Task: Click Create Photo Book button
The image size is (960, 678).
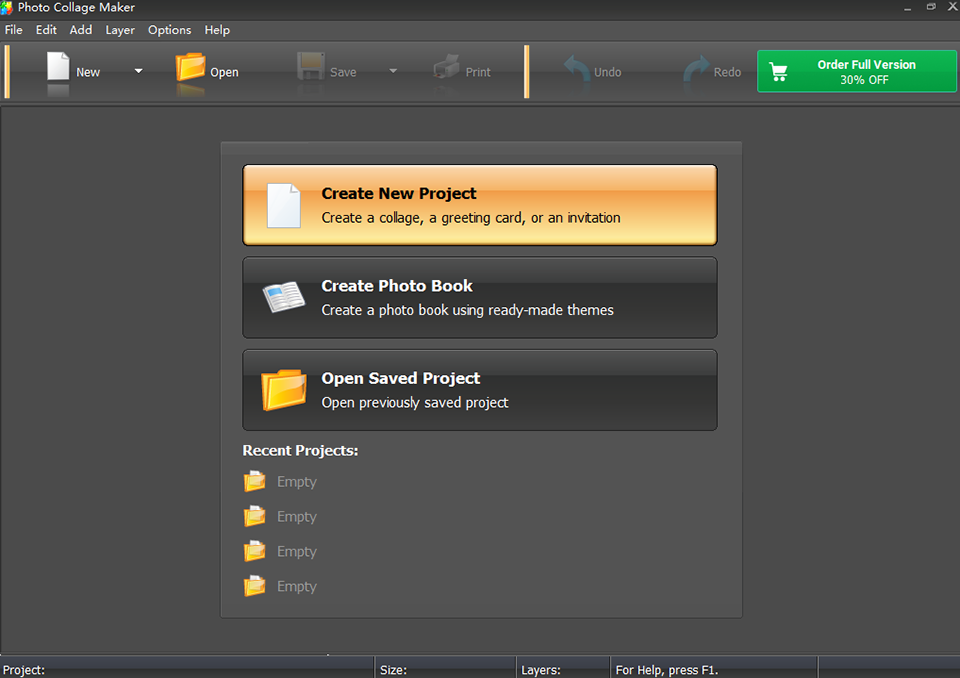Action: point(480,298)
